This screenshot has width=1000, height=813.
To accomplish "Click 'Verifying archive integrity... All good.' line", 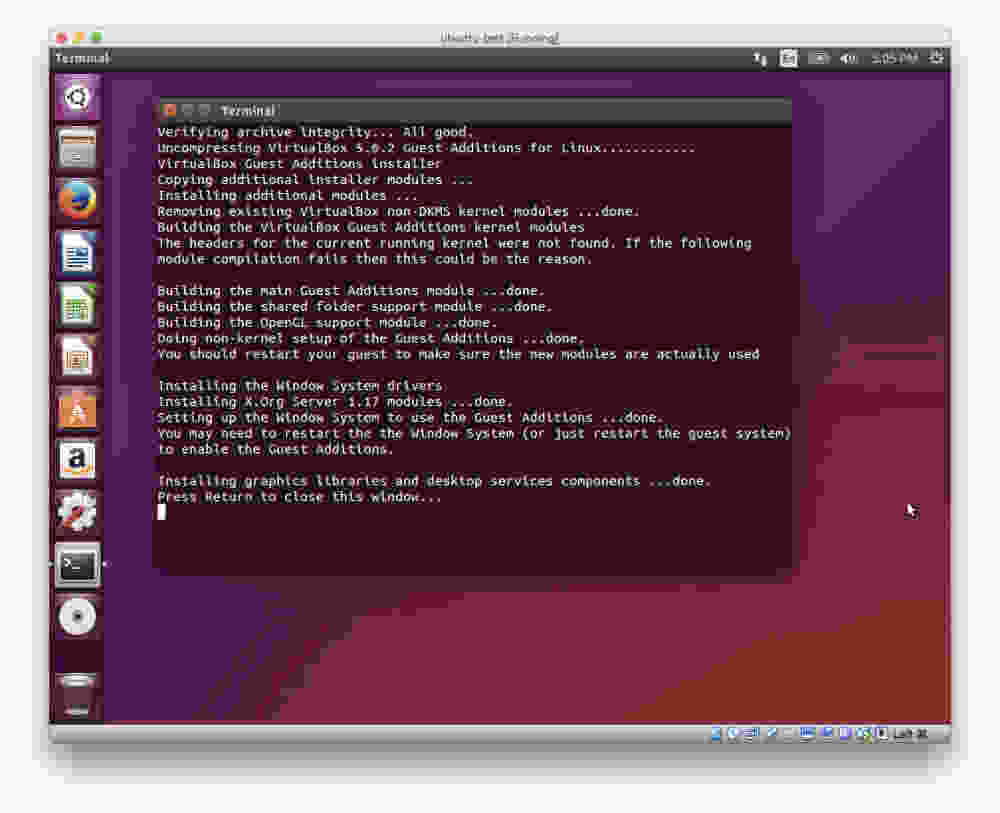I will tap(315, 132).
